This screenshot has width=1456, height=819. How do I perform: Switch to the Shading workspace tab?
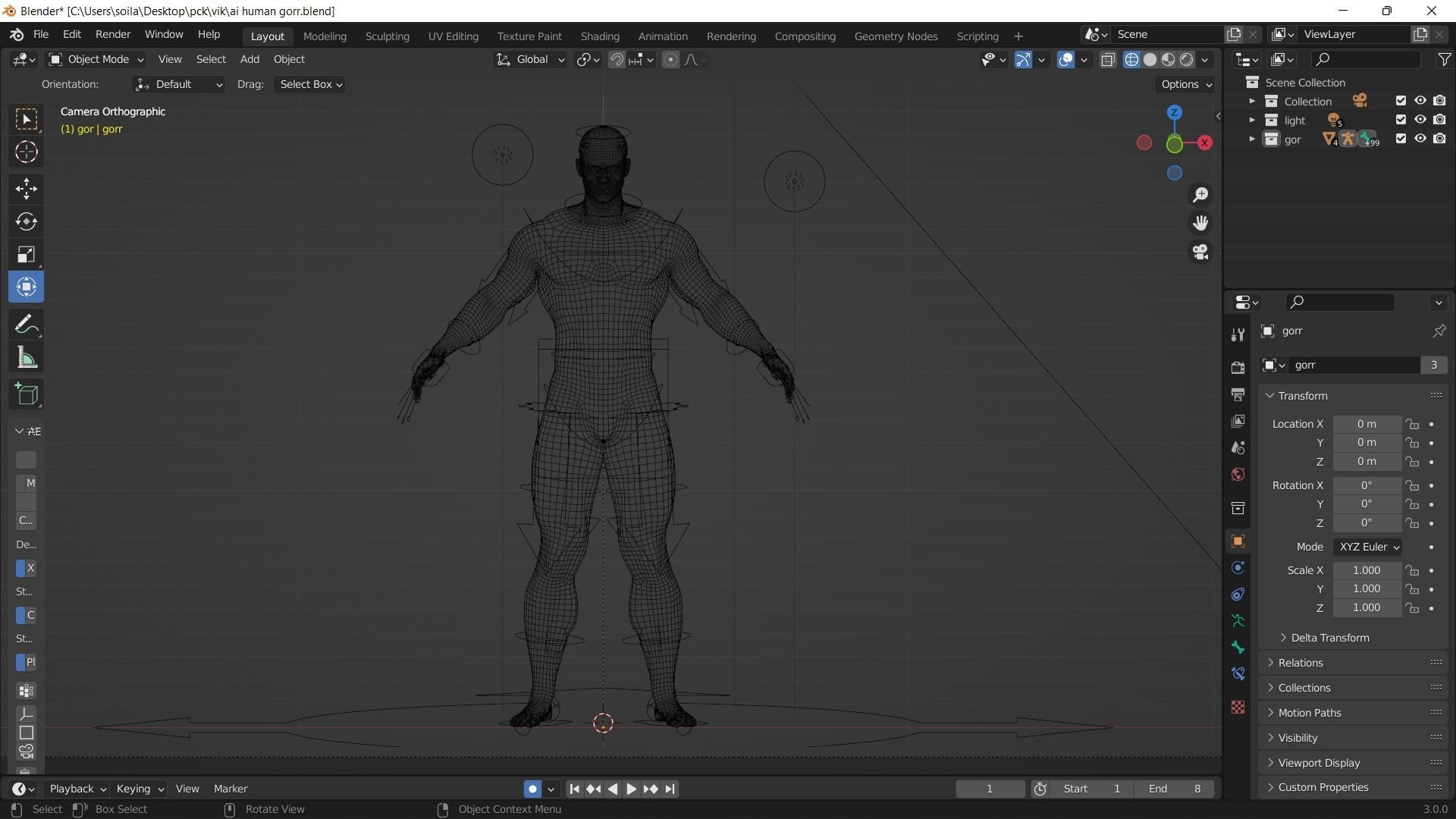tap(600, 36)
